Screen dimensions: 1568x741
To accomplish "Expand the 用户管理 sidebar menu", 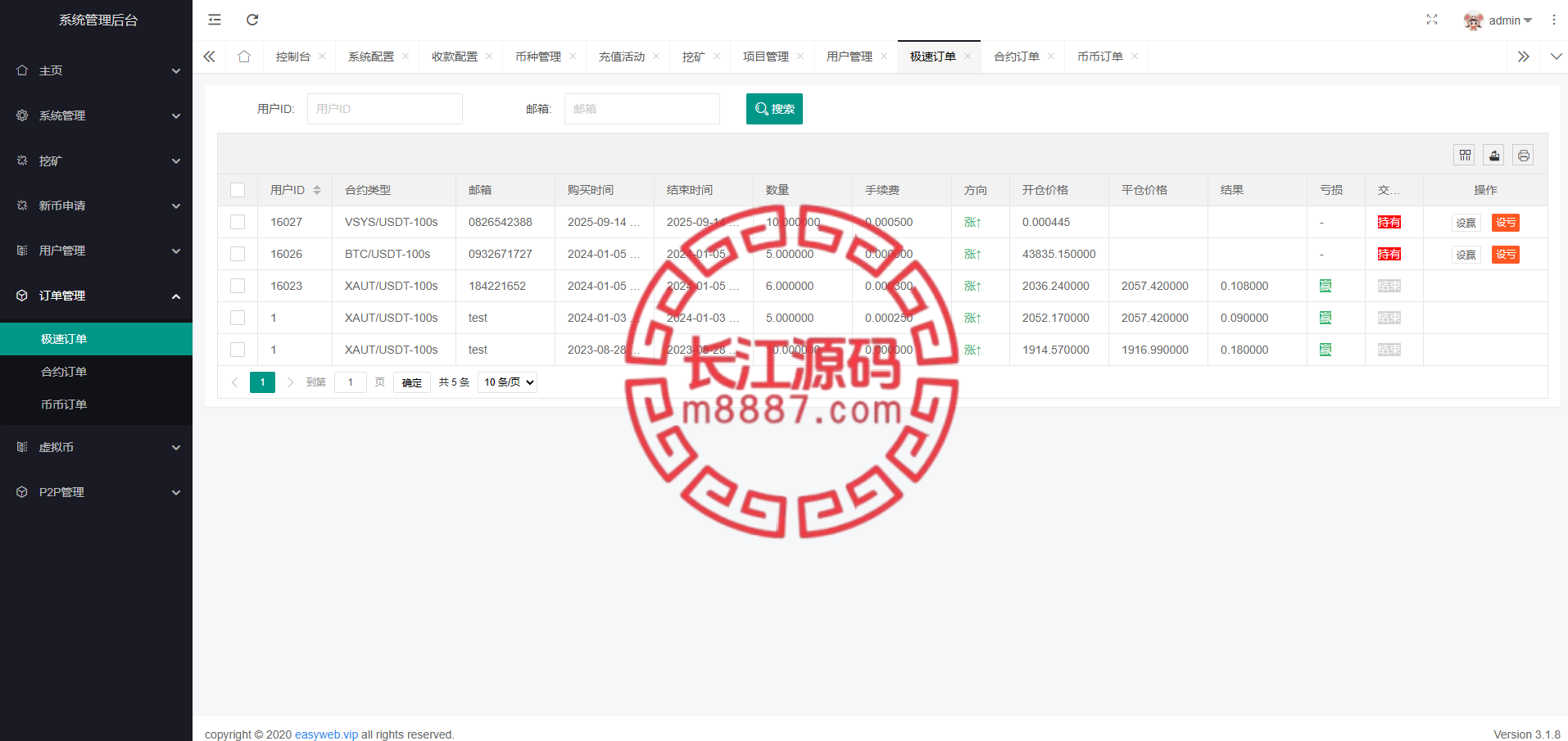I will tap(96, 251).
